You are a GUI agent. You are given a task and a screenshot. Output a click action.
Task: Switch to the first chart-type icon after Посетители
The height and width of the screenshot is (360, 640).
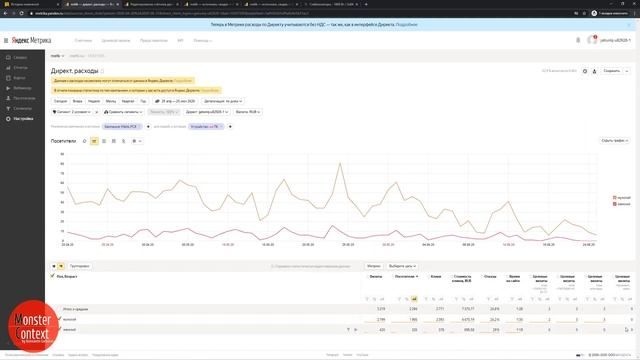pos(84,141)
